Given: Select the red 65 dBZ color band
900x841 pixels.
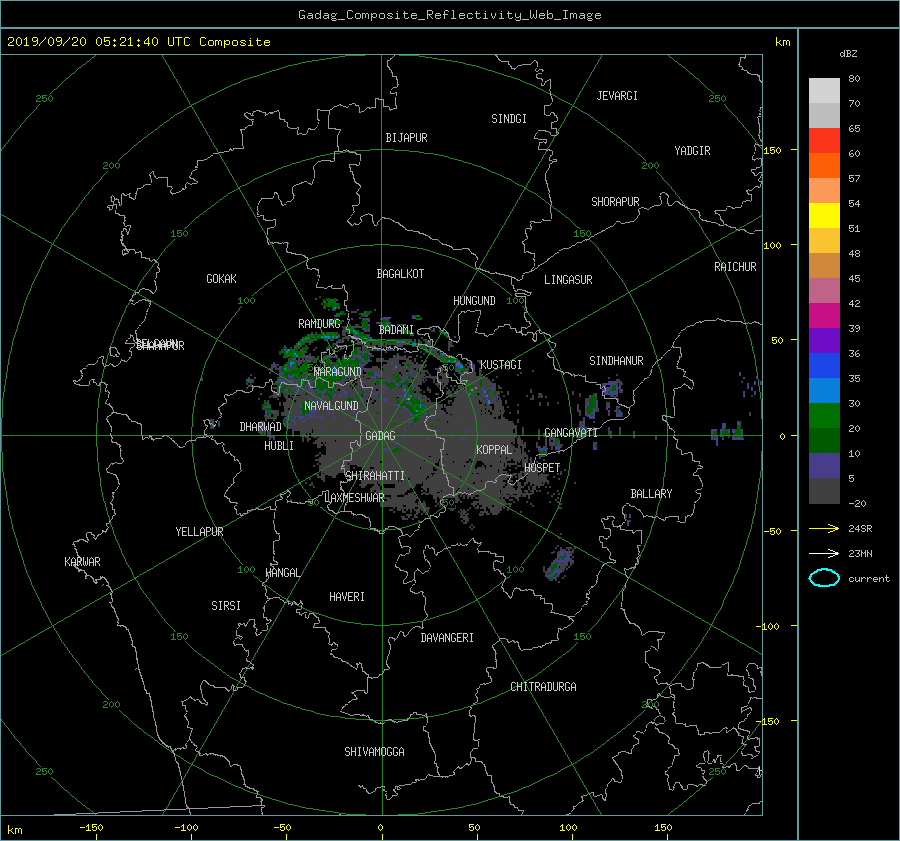Looking at the screenshot, I should [824, 141].
